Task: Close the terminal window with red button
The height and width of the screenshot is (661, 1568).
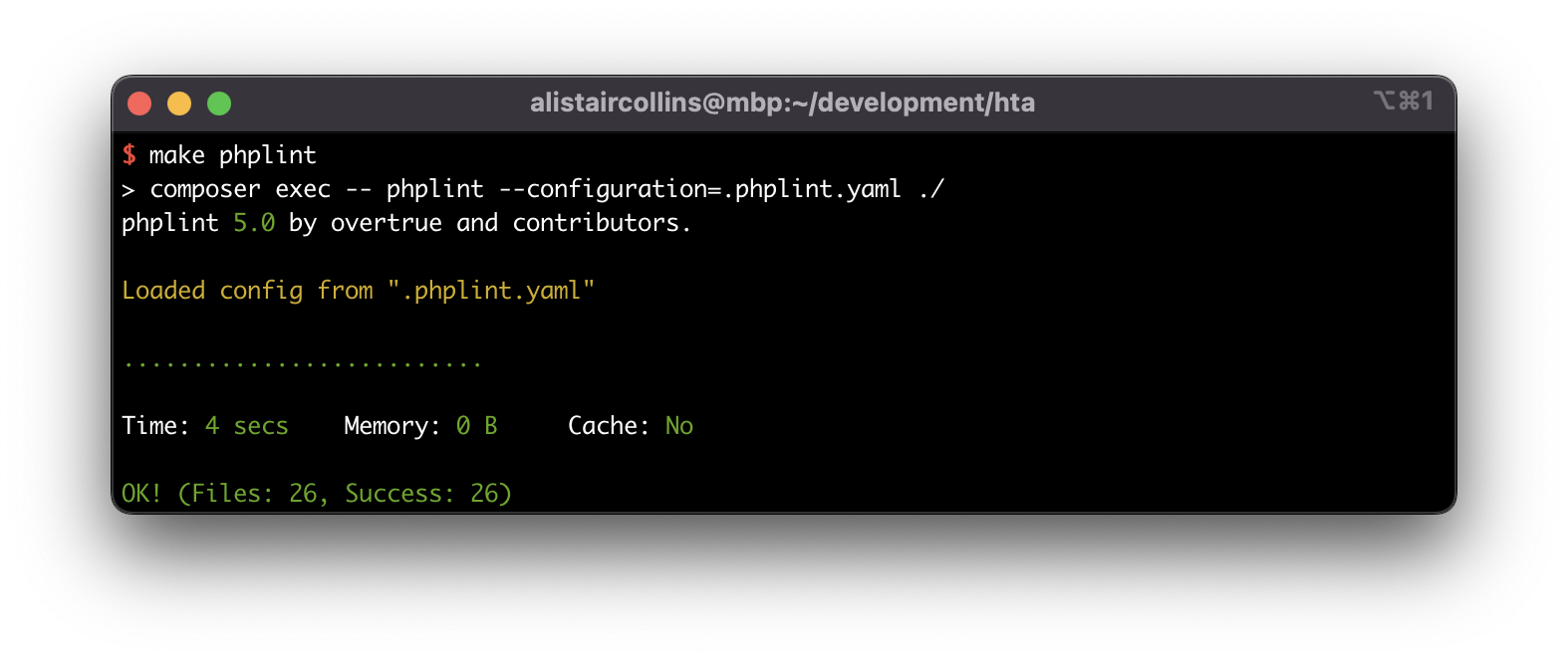Action: coord(139,104)
